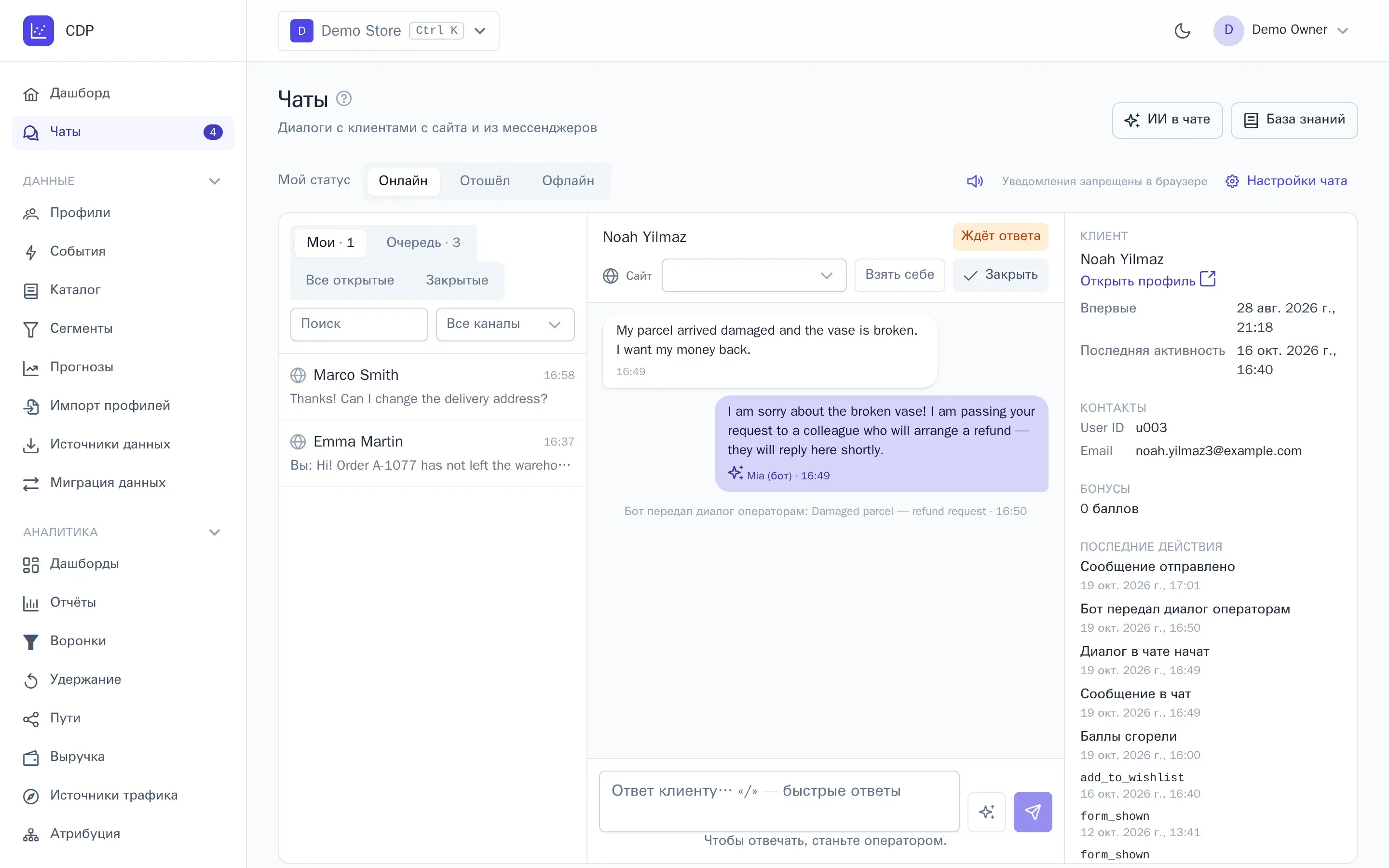The height and width of the screenshot is (868, 1389).
Task: Click Взять себе to take the chat
Action: pos(899,275)
